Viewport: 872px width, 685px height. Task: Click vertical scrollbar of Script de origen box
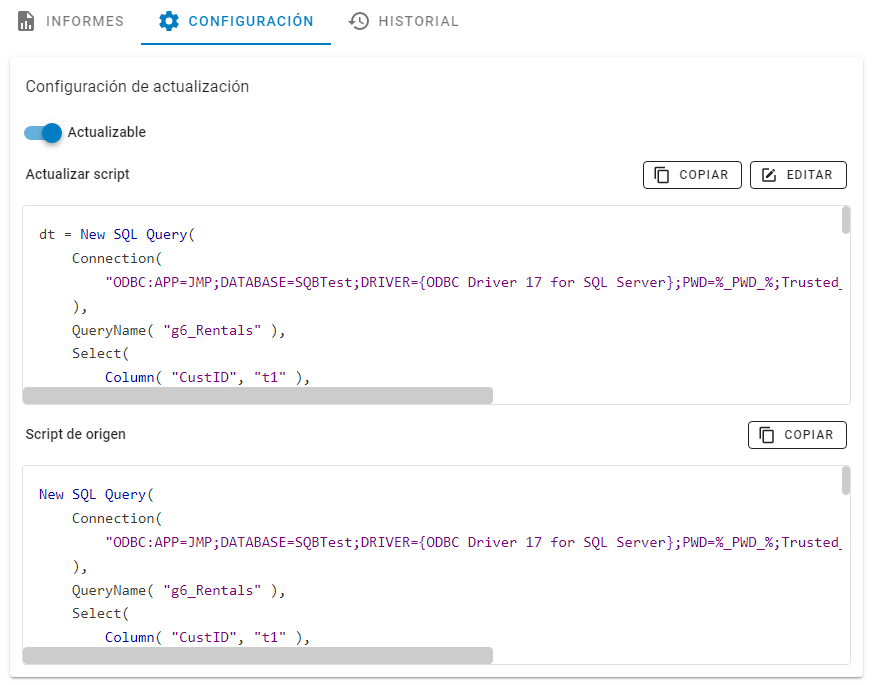click(x=846, y=480)
